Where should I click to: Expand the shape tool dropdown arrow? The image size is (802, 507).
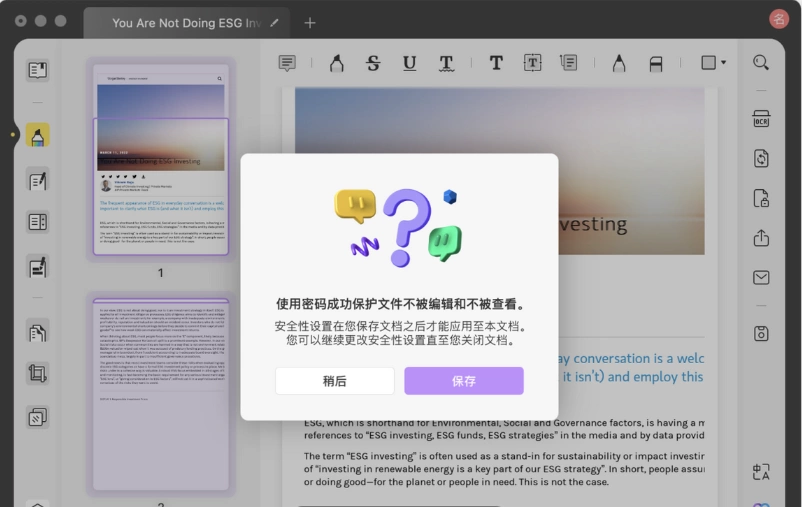click(x=723, y=62)
